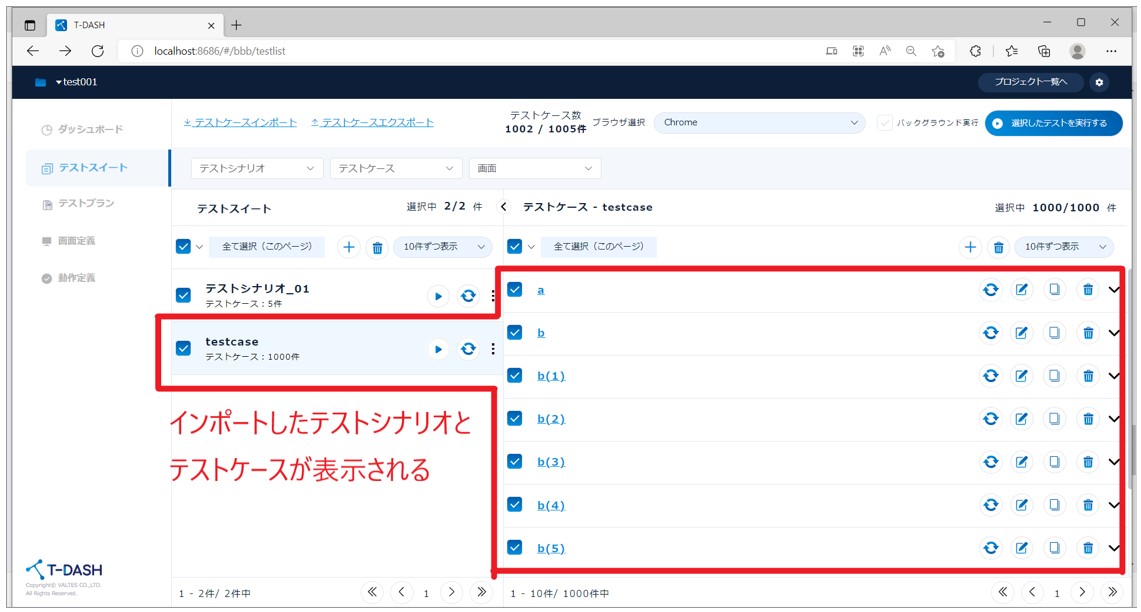The height and width of the screenshot is (612, 1141).
Task: Click テストケースインポート link
Action: coord(240,123)
